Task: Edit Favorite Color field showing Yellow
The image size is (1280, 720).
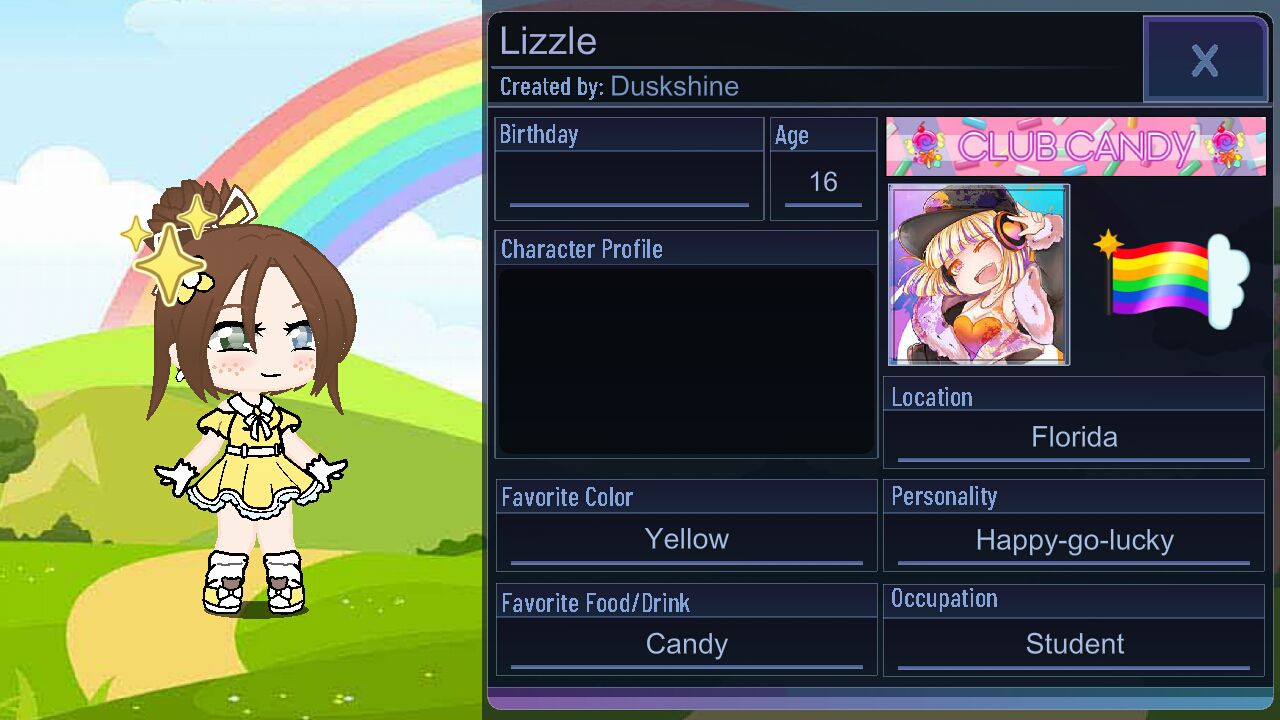Action: pyautogui.click(x=686, y=540)
